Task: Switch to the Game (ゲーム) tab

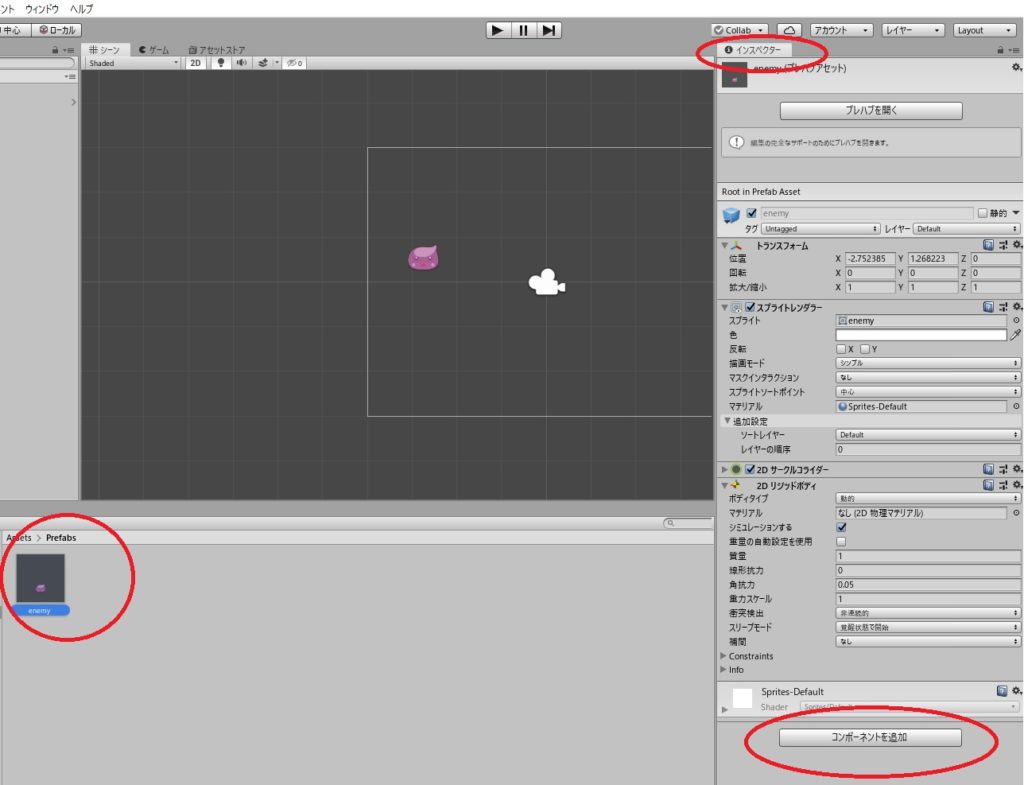Action: point(154,50)
